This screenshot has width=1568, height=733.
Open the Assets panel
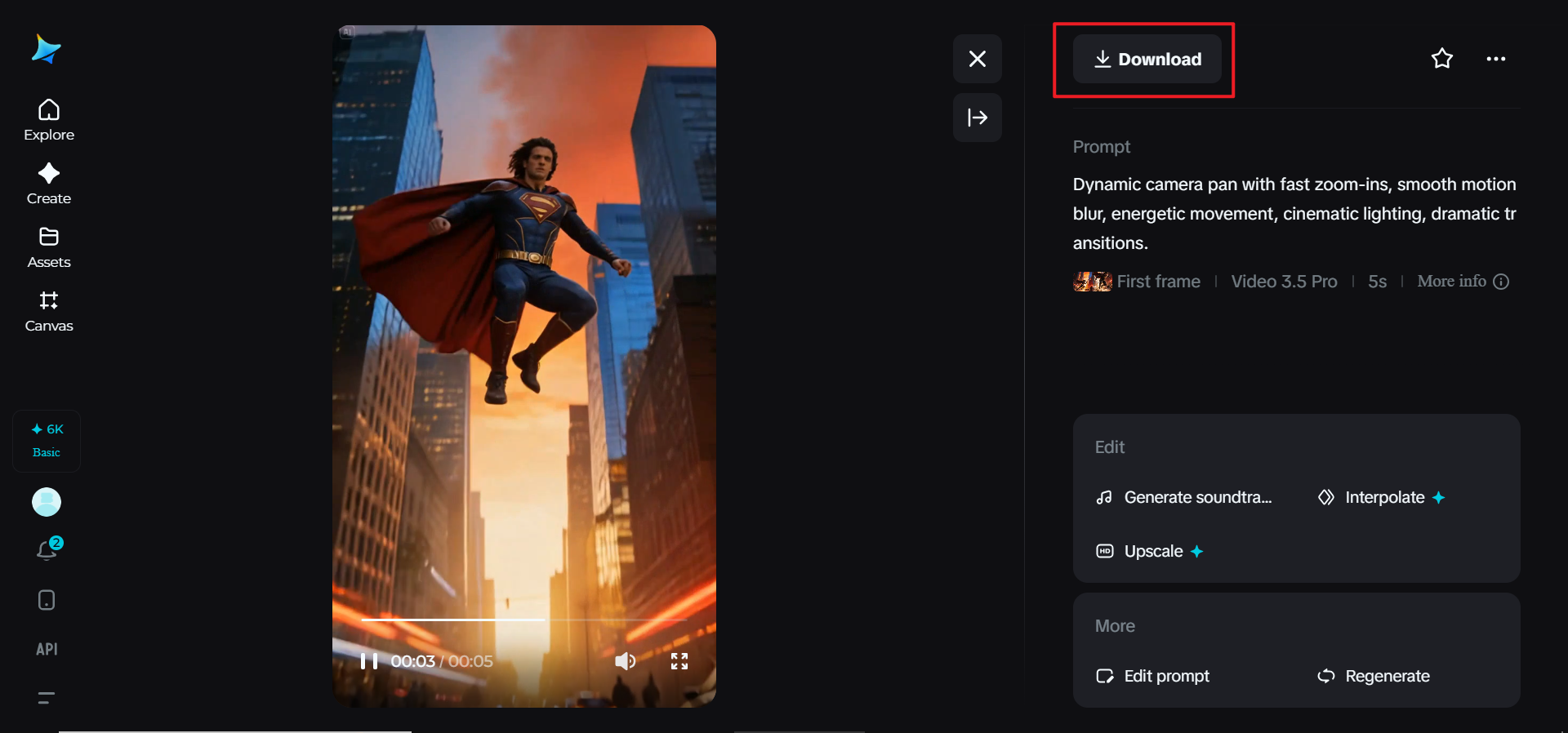(48, 246)
